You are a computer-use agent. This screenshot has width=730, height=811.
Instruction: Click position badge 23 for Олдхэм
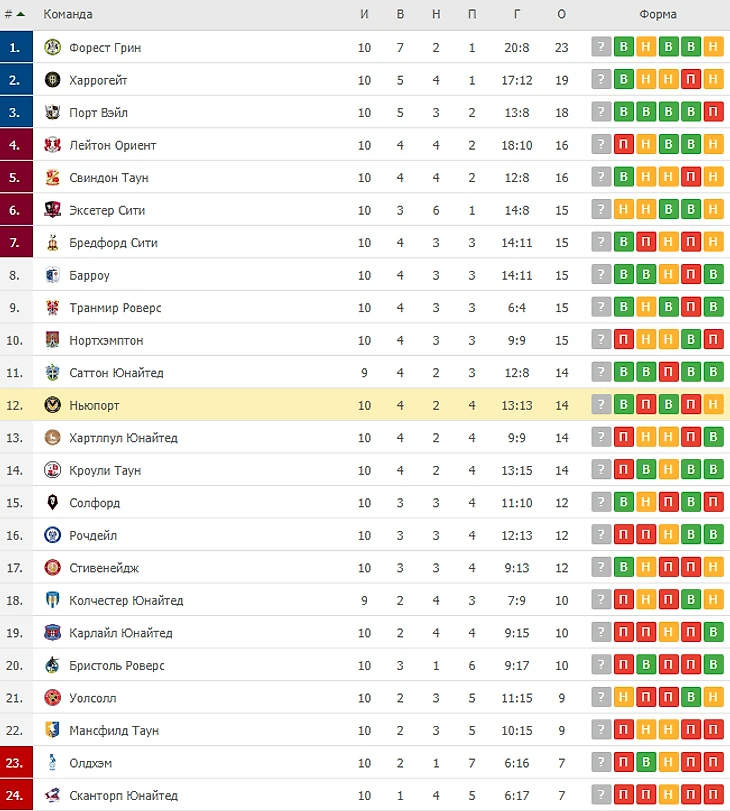point(14,763)
